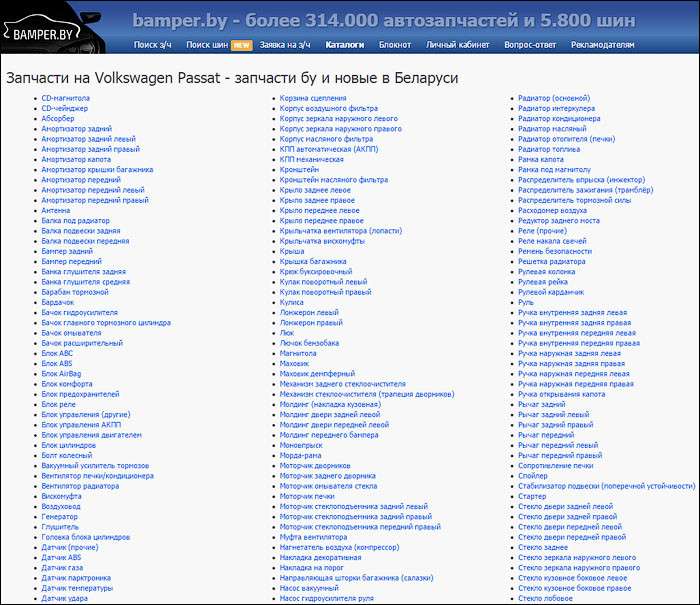This screenshot has width=700, height=605.
Task: Select the Радиатор интеркулера link
Action: pyautogui.click(x=556, y=108)
